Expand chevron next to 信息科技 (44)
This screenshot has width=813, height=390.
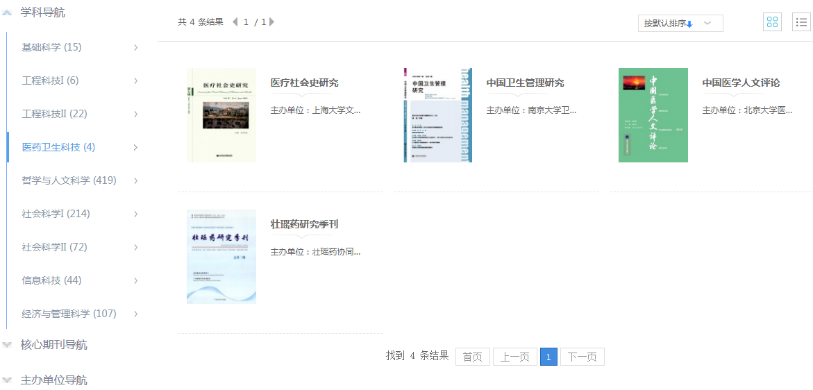tap(136, 281)
